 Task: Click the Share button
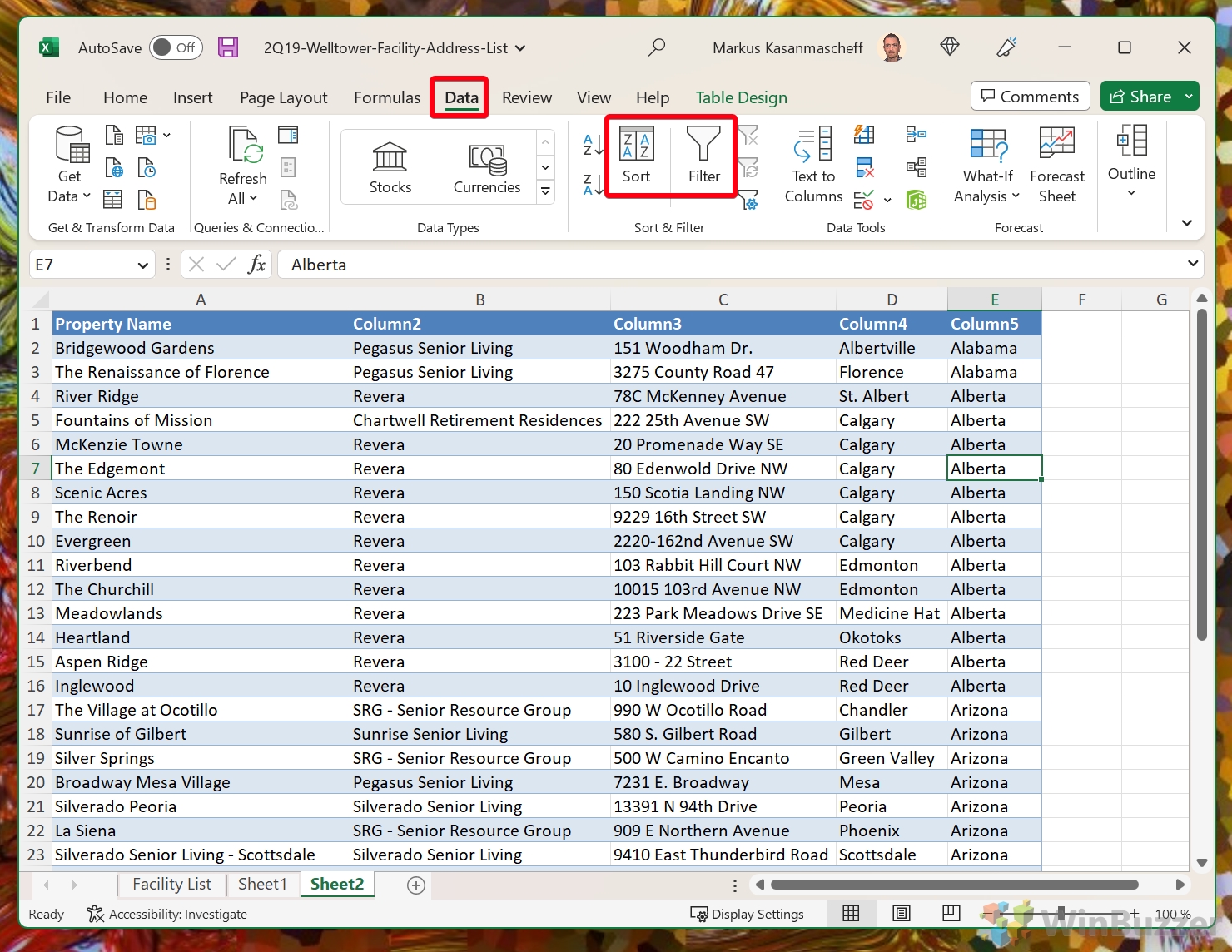coord(1141,97)
